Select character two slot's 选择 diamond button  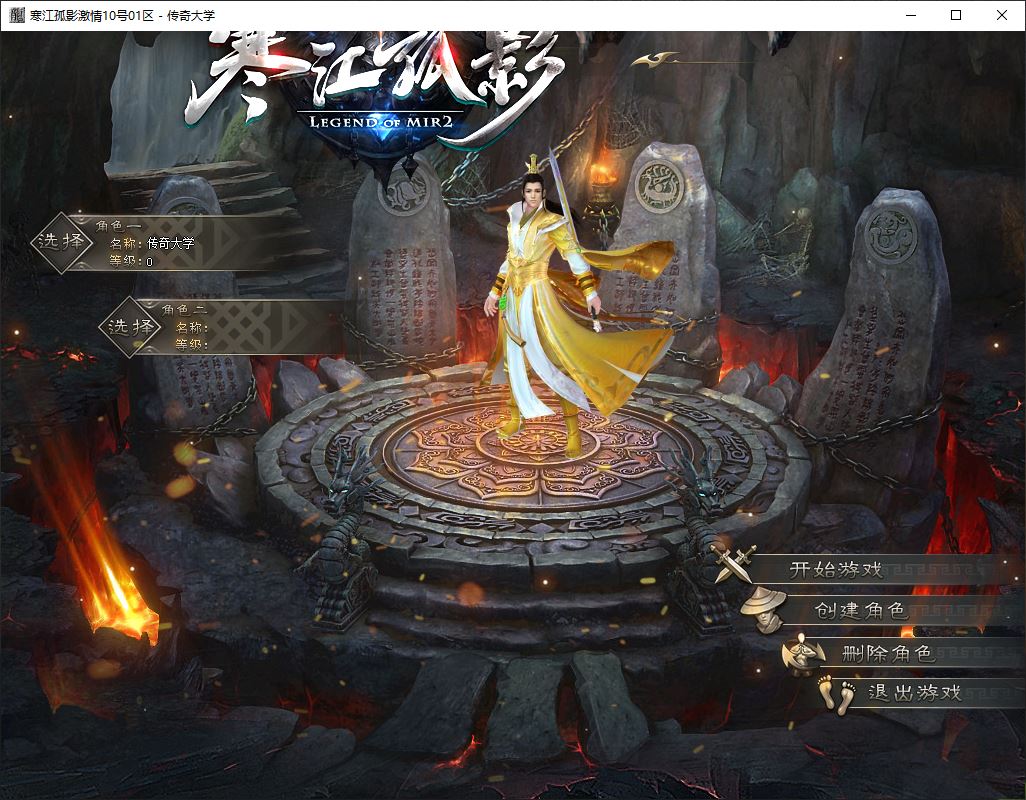(x=130, y=326)
